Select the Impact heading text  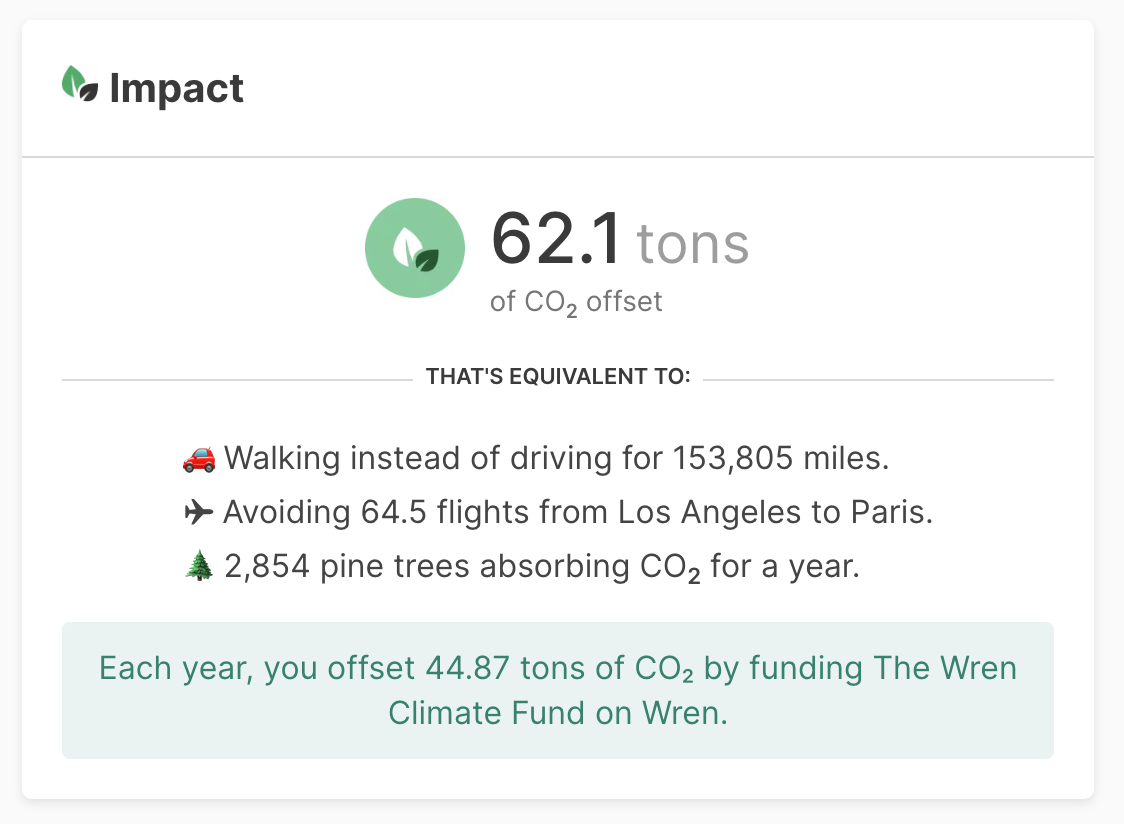(x=176, y=89)
